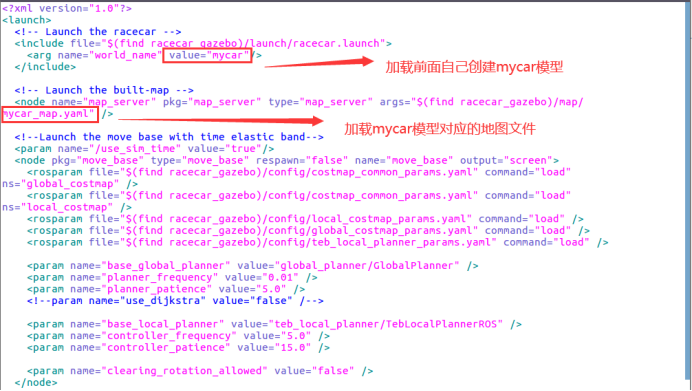692x391 pixels.
Task: Click planner_frequency value "0.01"
Action: point(280,277)
